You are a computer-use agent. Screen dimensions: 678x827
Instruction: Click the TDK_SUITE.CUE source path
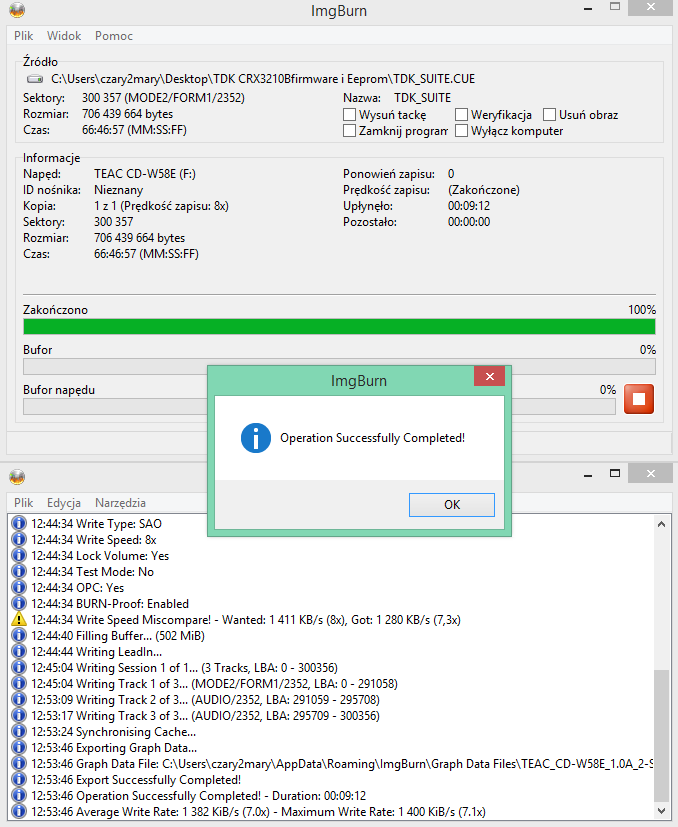[263, 79]
